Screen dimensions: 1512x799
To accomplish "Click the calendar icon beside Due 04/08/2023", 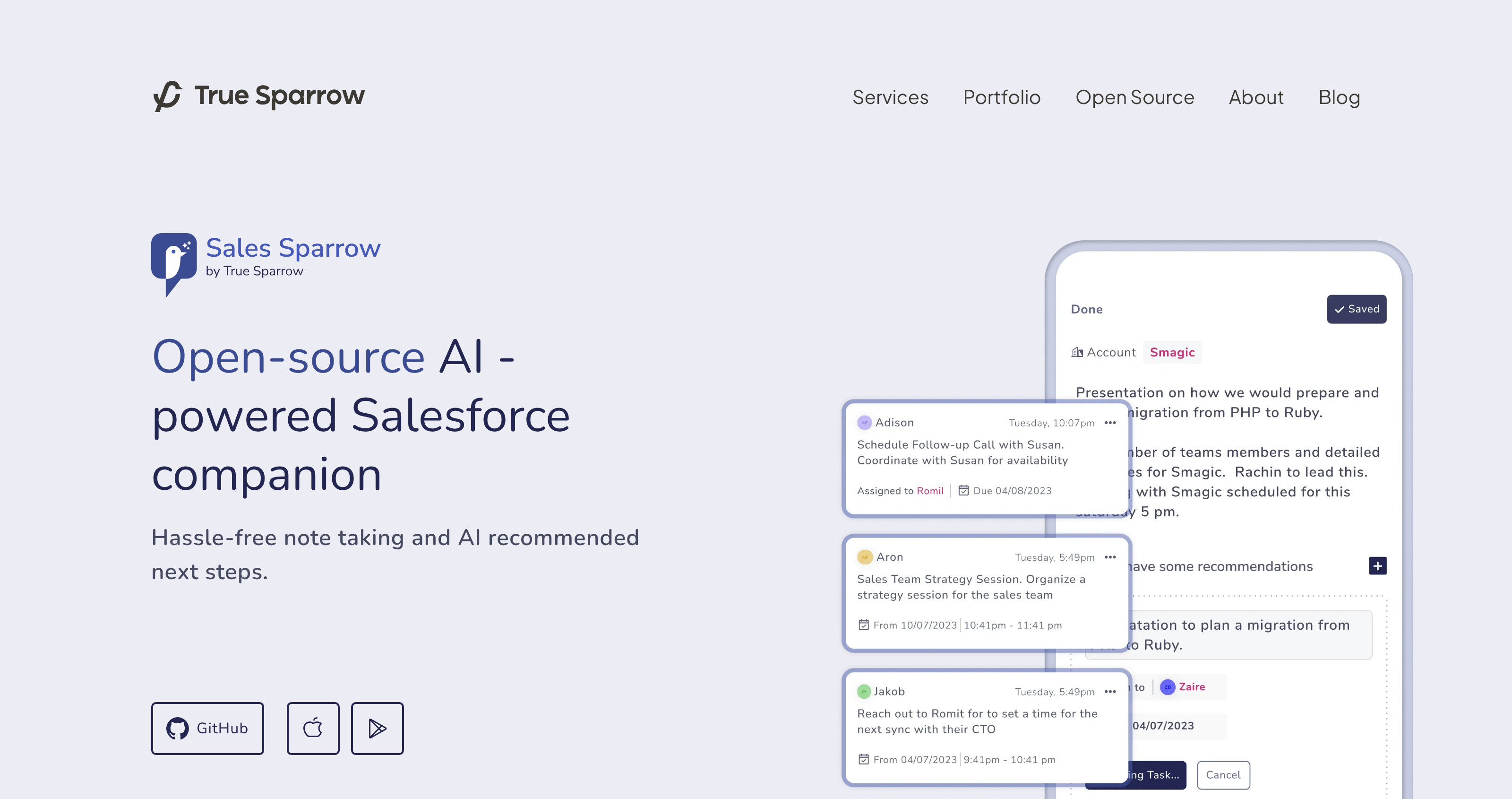I will click(x=963, y=490).
